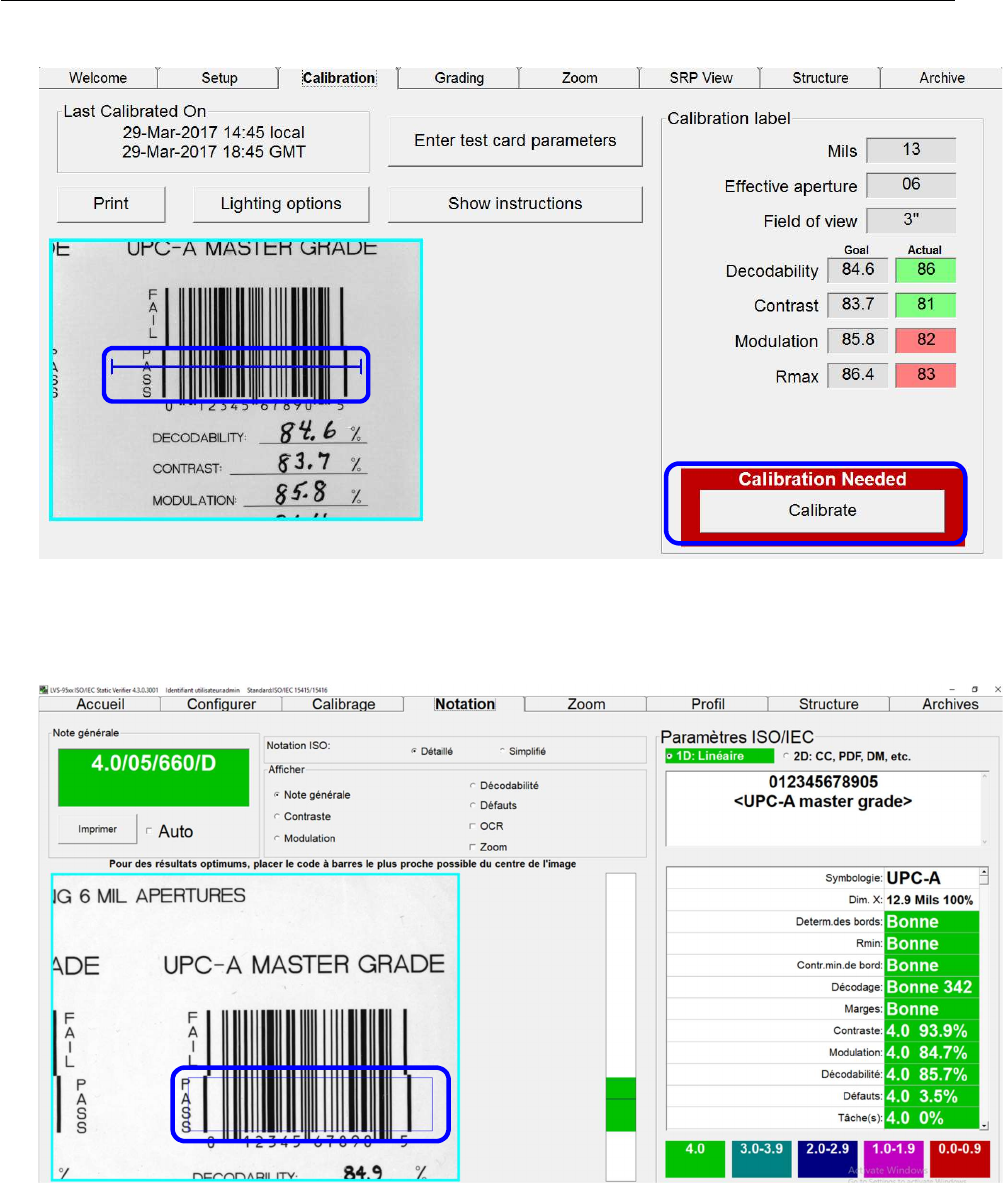Open the Calibrage tab
This screenshot has height=1183, width=1003.
[343, 704]
